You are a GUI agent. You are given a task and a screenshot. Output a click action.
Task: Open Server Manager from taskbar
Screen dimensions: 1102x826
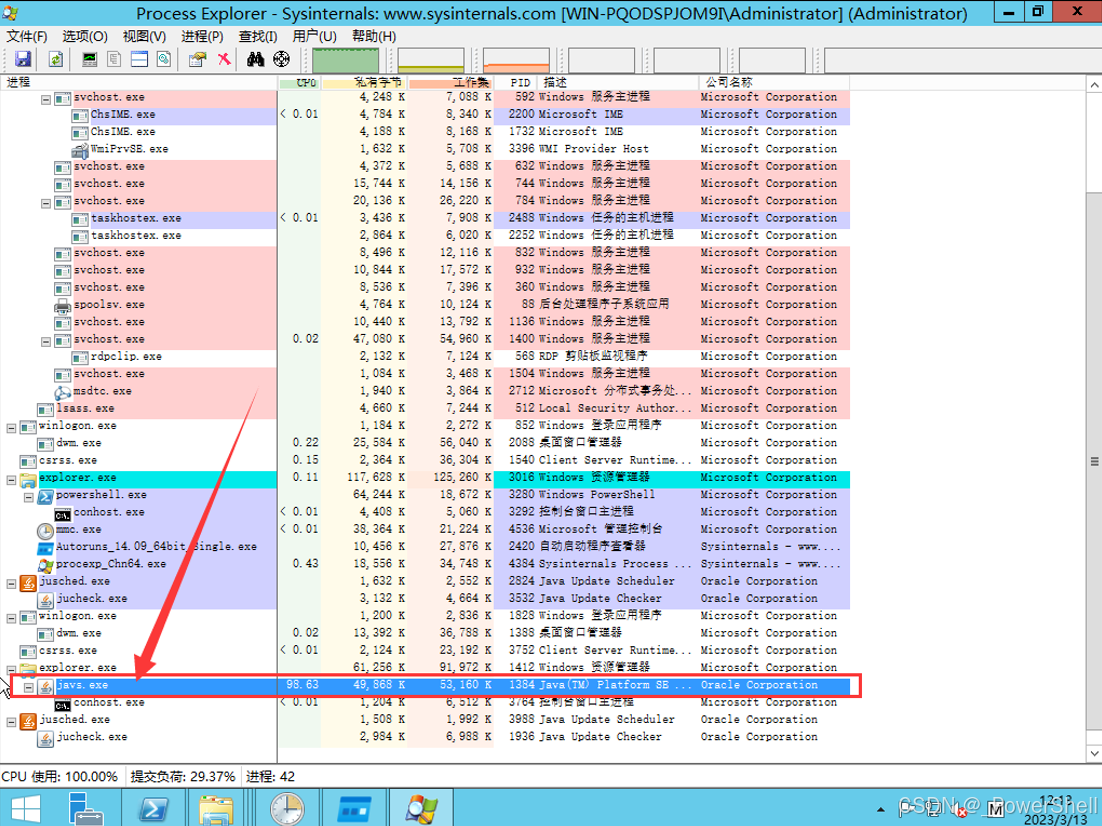(86, 808)
